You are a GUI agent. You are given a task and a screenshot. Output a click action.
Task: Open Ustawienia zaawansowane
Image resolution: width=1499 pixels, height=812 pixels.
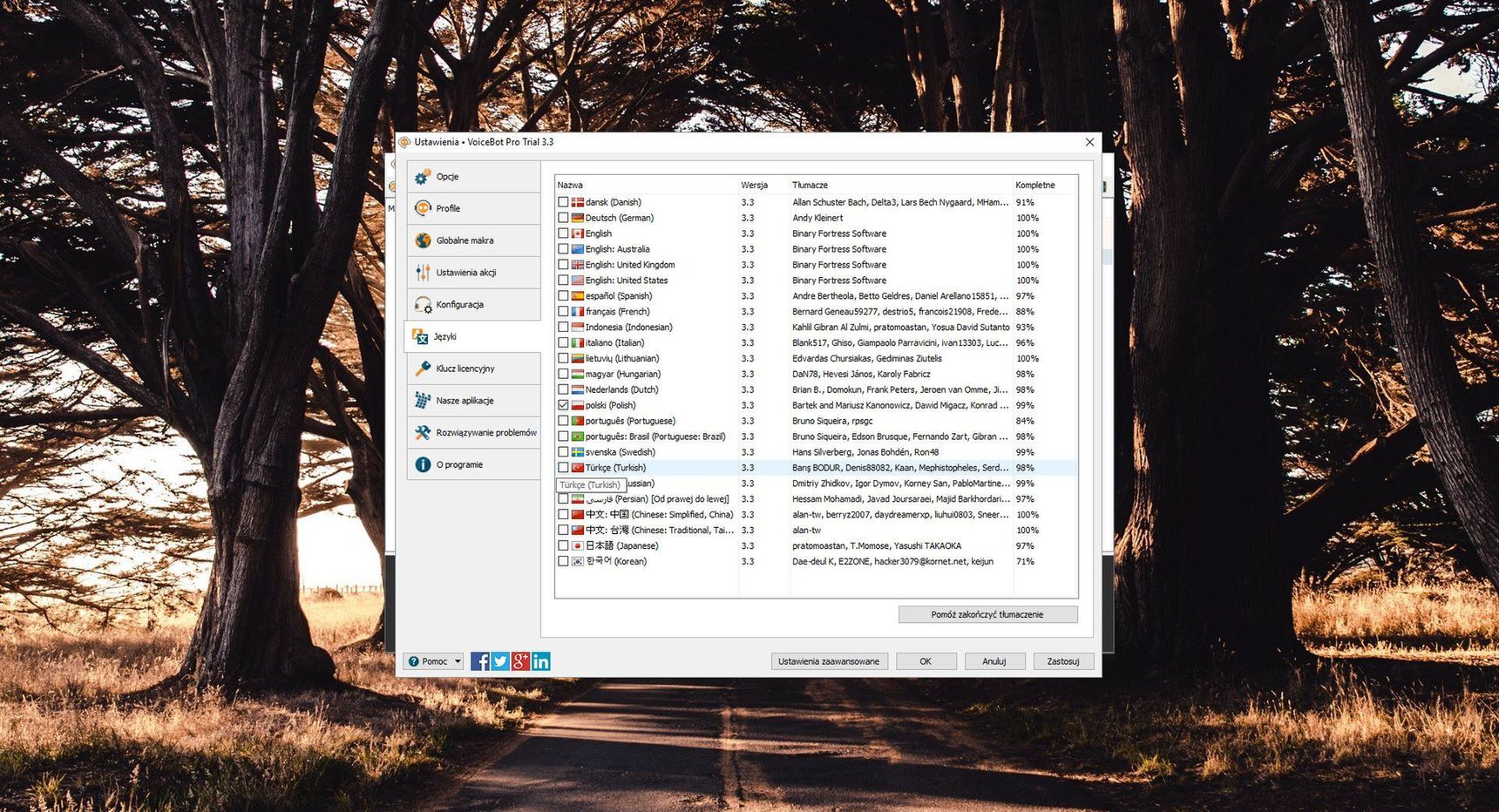pos(829,661)
